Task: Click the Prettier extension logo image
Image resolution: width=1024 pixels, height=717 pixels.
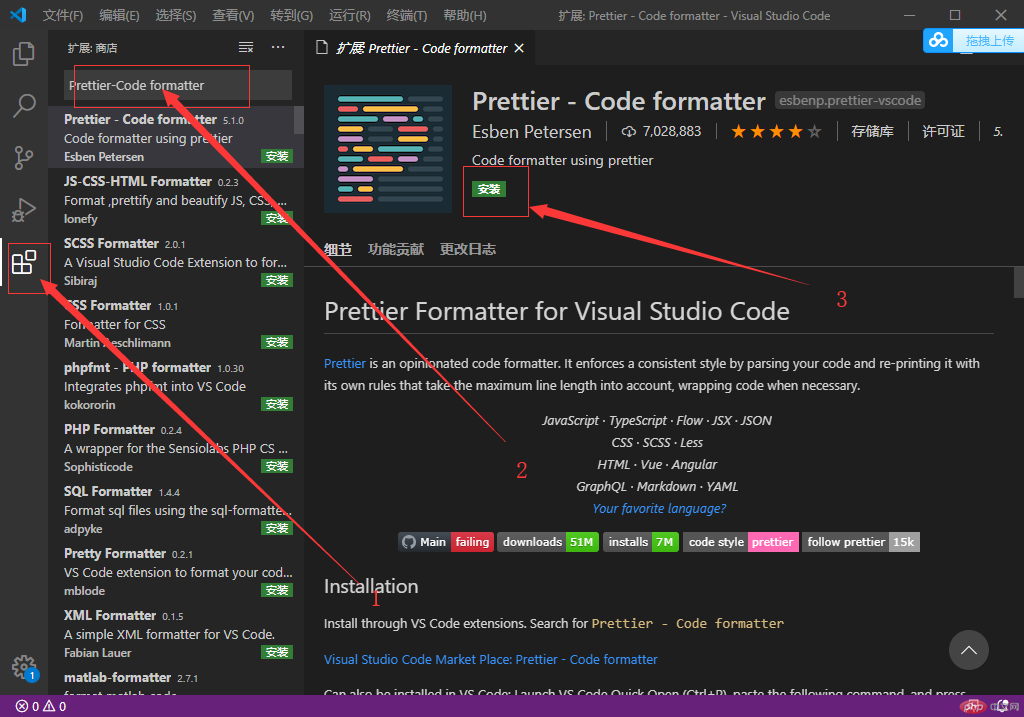Action: coord(388,149)
